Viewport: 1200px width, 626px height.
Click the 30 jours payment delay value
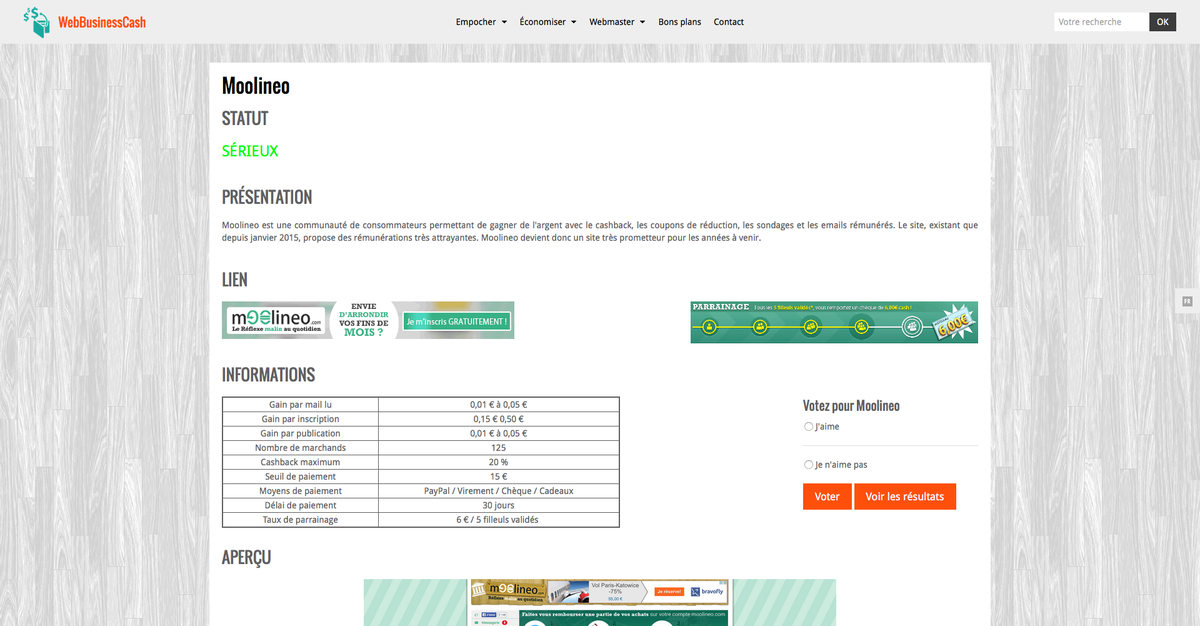[499, 505]
